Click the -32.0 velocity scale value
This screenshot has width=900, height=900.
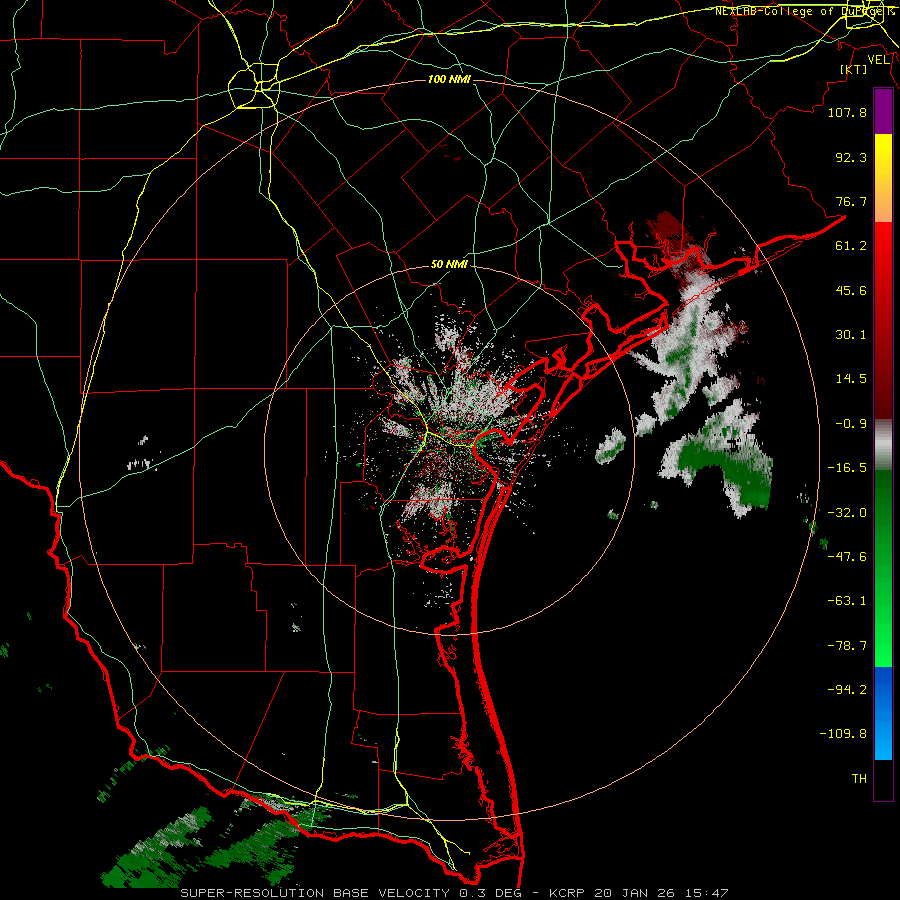847,513
